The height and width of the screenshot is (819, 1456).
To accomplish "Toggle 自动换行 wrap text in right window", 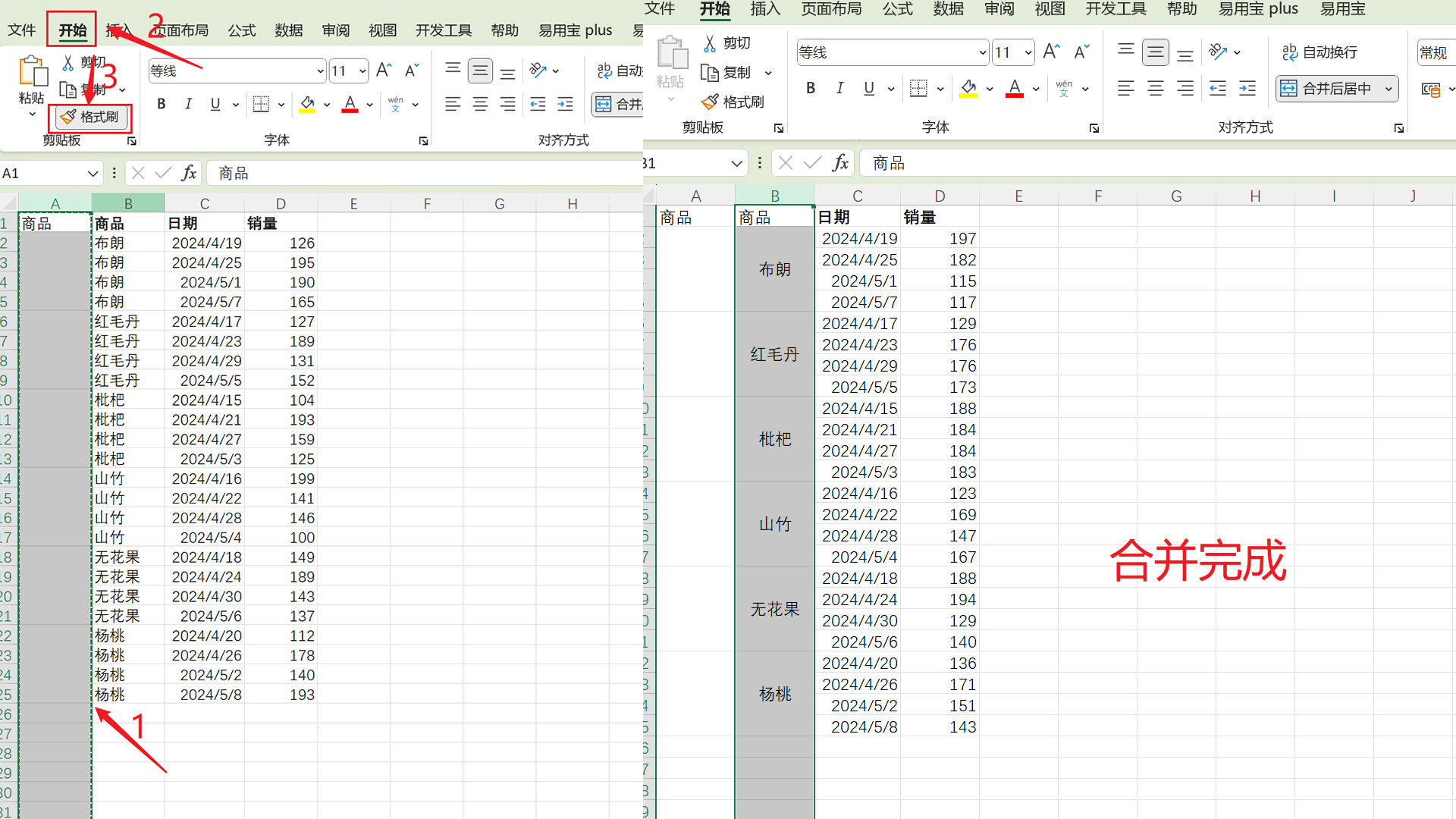I will (x=1320, y=52).
